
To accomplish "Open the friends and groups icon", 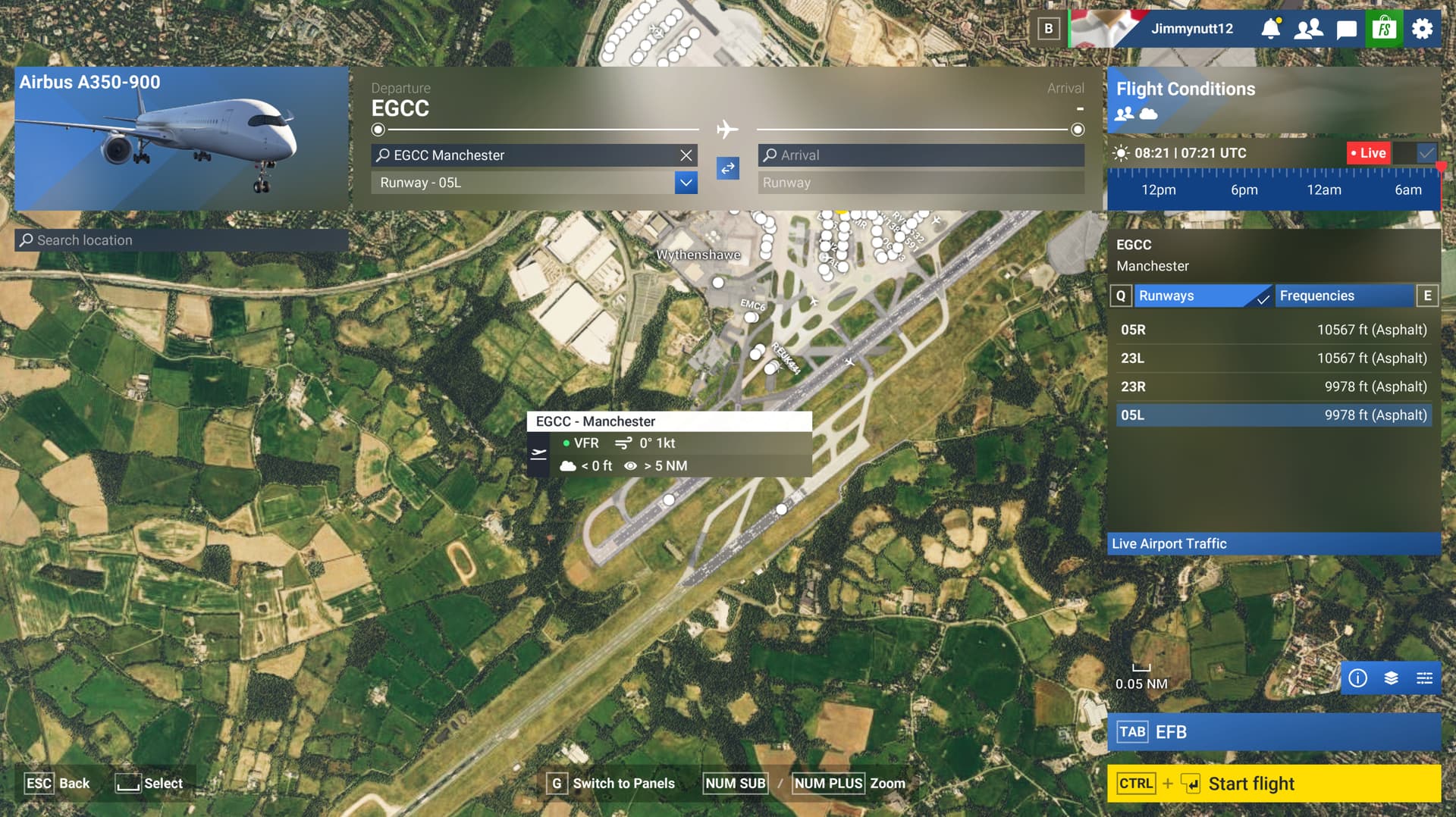I will tap(1309, 29).
